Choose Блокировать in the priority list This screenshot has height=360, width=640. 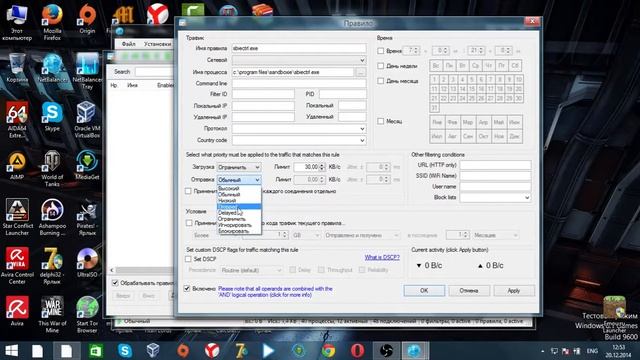tap(238, 231)
